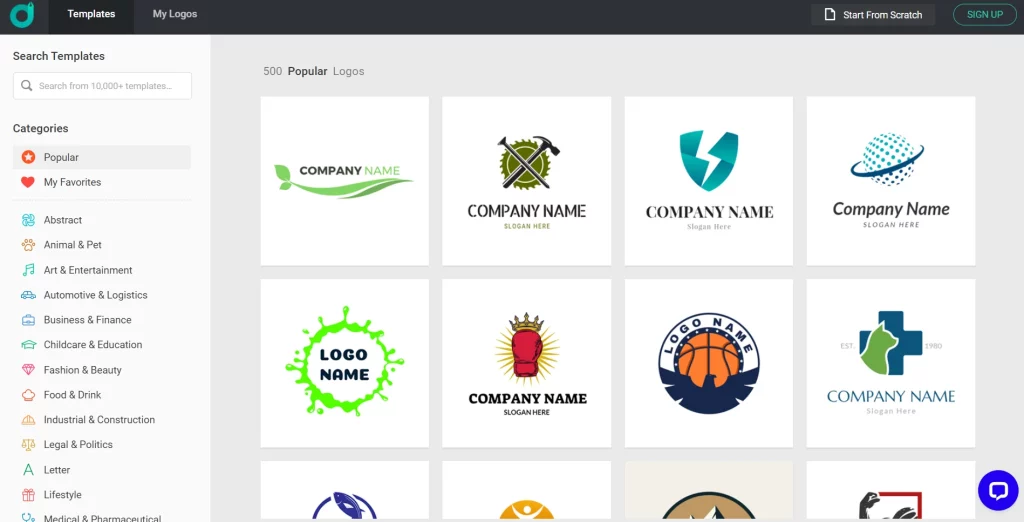The width and height of the screenshot is (1024, 522).
Task: Select the Abstract category icon
Action: [28, 220]
